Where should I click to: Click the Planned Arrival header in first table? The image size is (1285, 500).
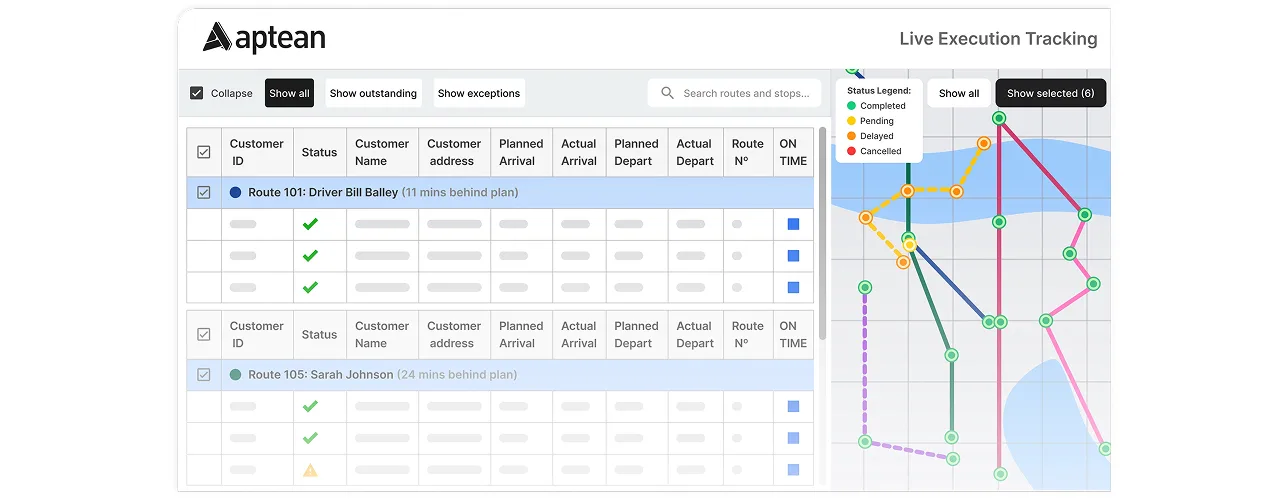click(x=521, y=152)
